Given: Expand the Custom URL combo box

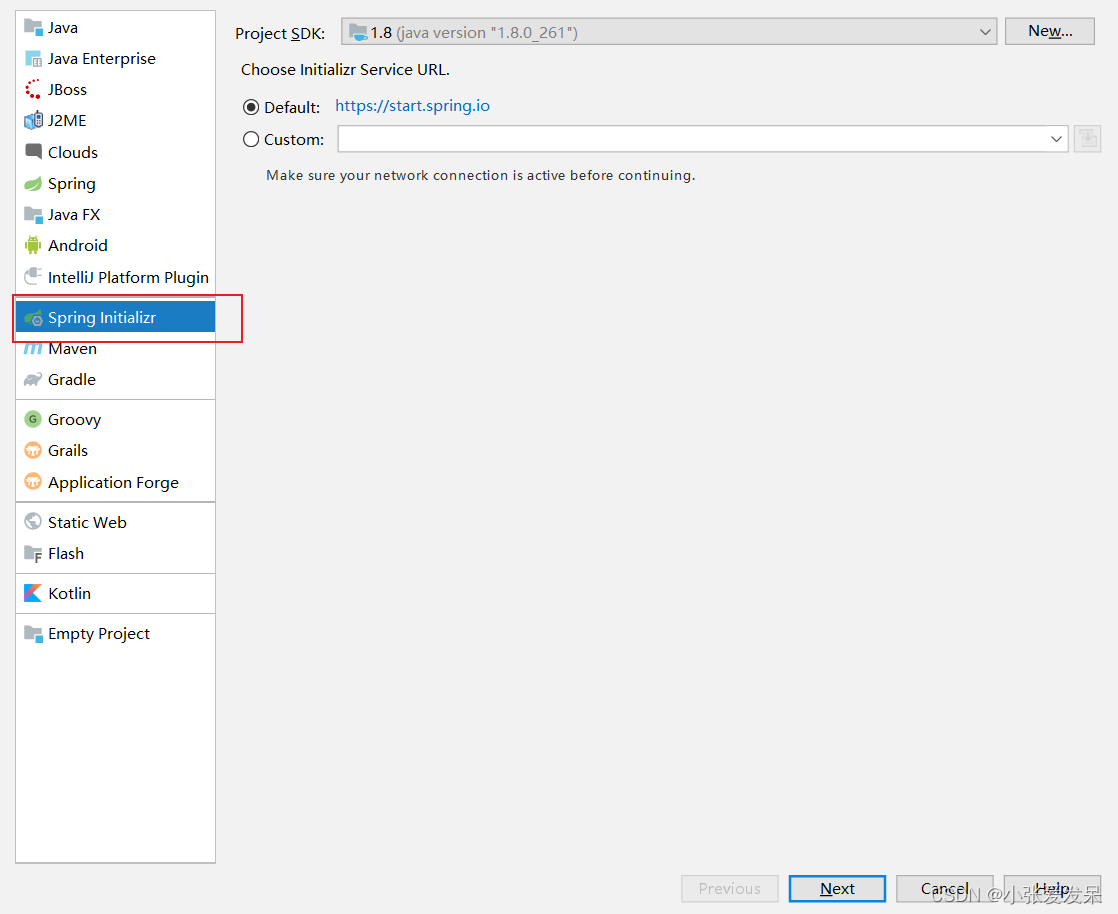Looking at the screenshot, I should [1056, 139].
